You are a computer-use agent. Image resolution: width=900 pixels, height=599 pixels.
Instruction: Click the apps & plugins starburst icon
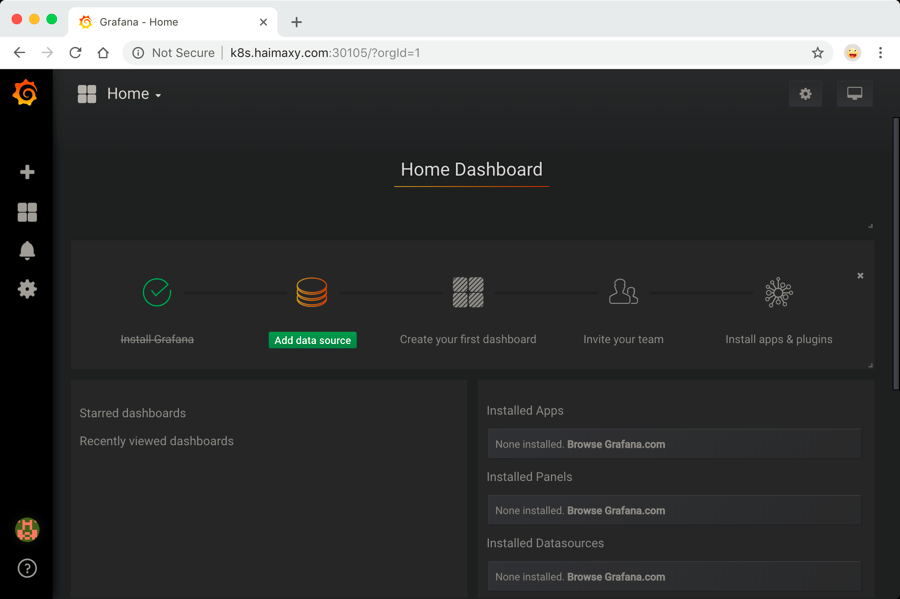779,292
